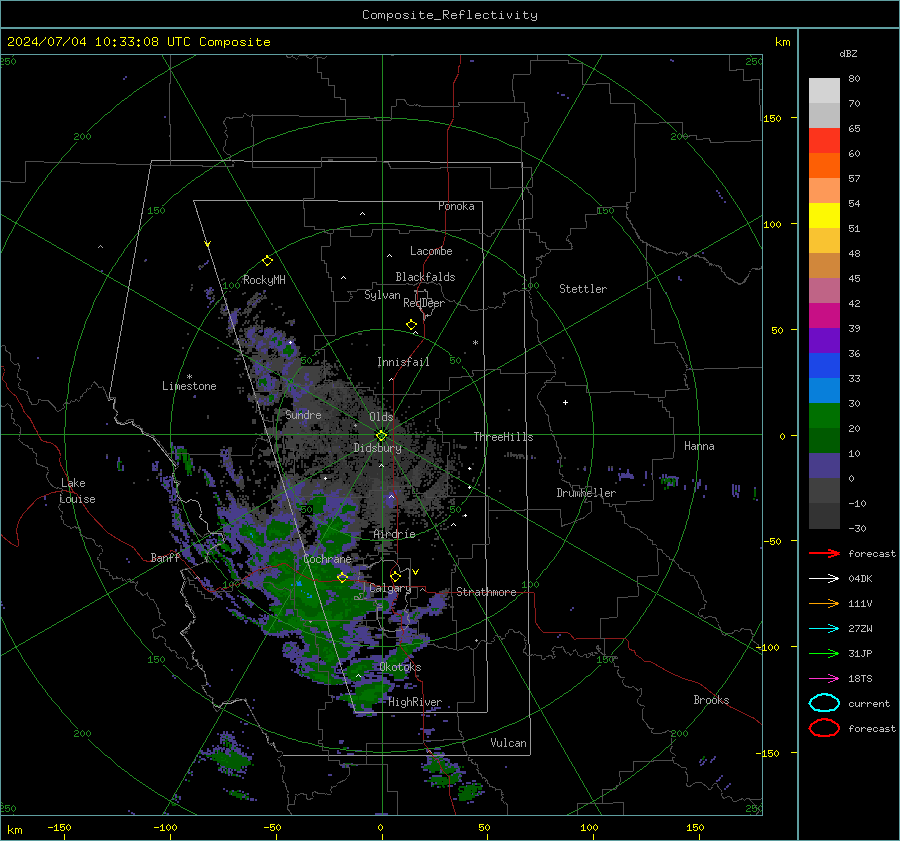
Task: Click the Lake Louise label
Action: [77, 491]
